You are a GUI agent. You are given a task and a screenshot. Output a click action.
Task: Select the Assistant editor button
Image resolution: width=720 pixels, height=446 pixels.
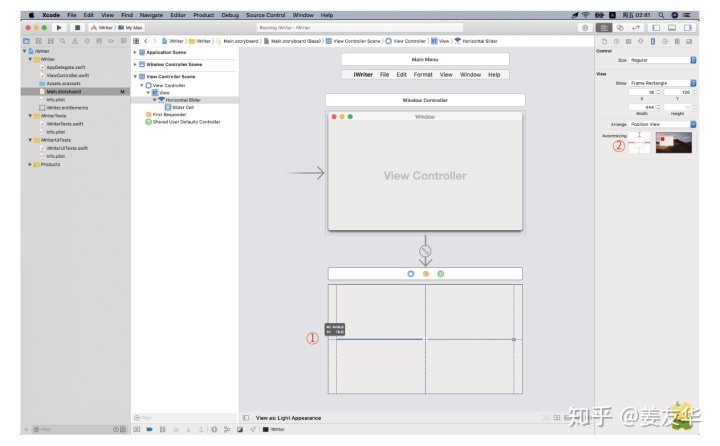pos(620,28)
